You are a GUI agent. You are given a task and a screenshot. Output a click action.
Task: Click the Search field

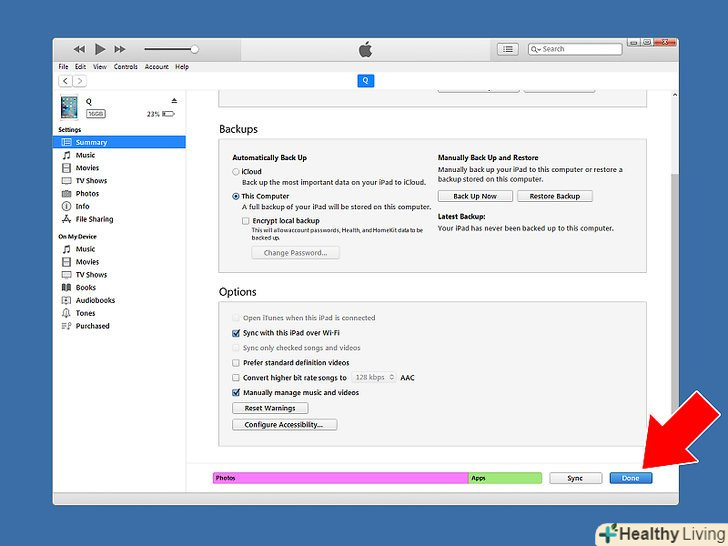click(575, 49)
